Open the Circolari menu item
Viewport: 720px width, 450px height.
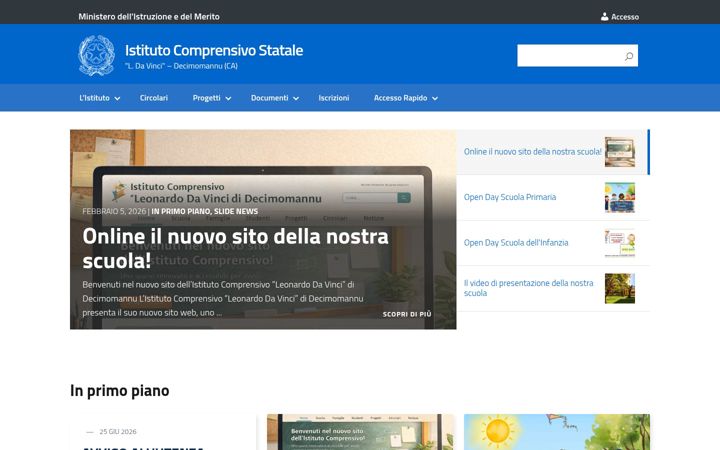[x=154, y=98]
